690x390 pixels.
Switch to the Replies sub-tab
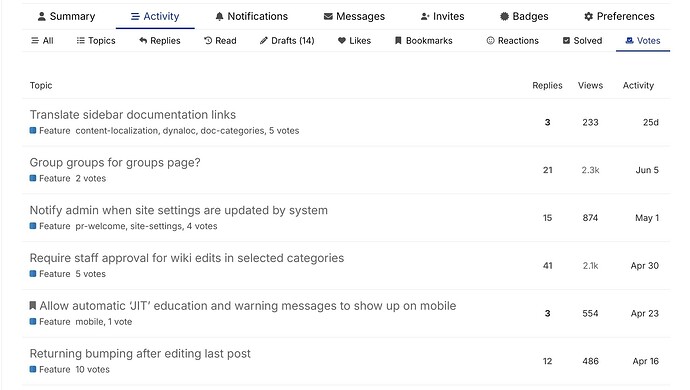coord(160,40)
